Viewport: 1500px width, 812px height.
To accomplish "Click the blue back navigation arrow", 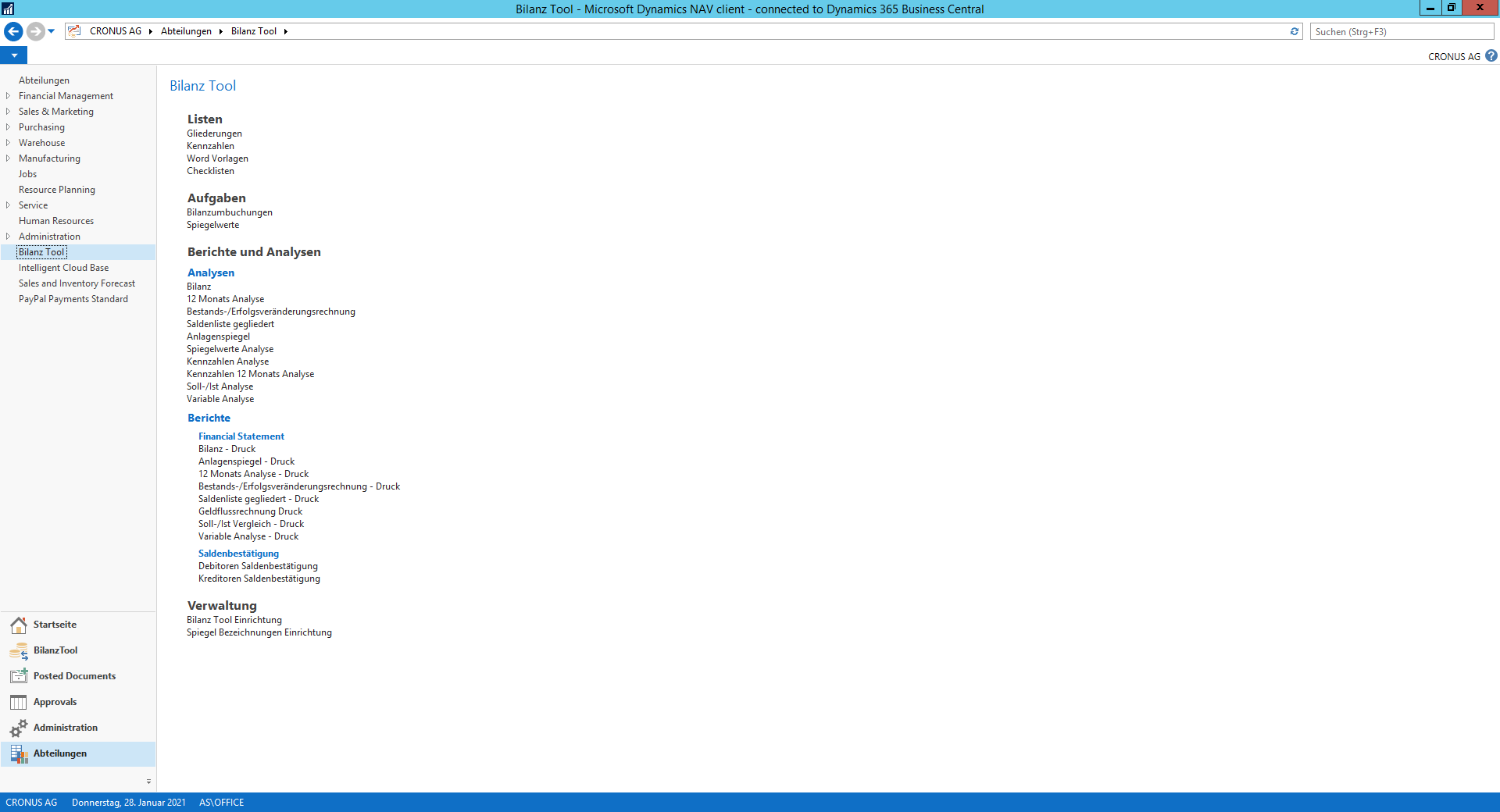I will coord(13,31).
